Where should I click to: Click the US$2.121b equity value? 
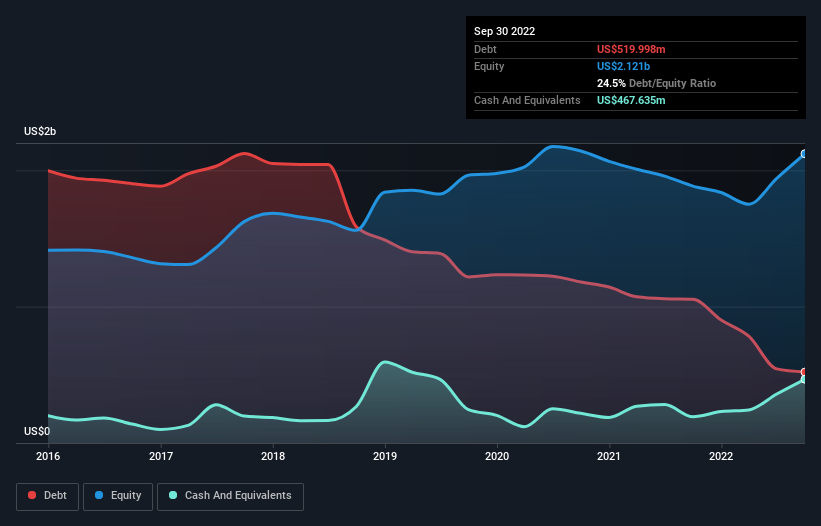point(623,66)
